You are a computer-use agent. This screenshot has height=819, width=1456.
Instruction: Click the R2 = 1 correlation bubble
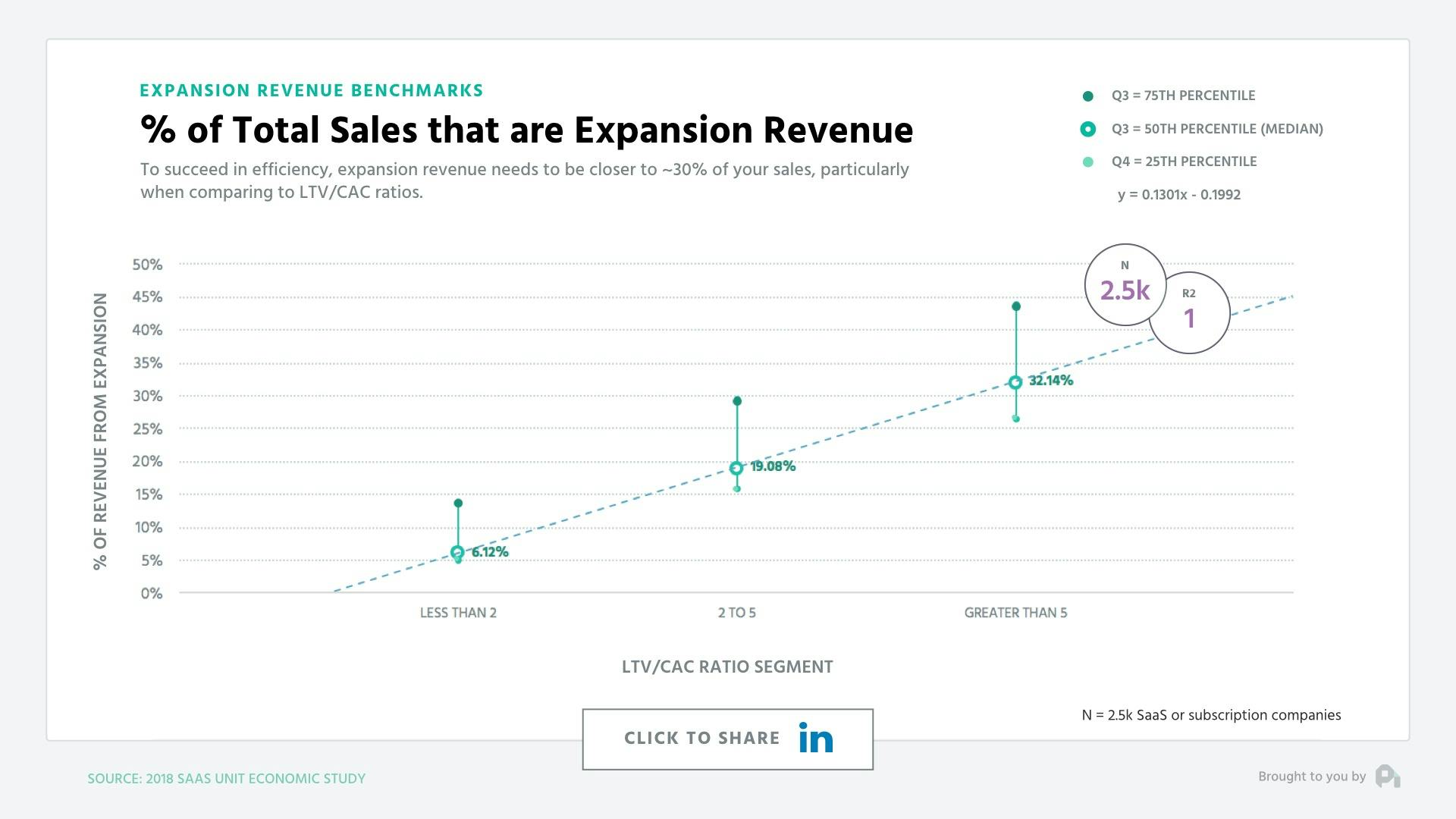pos(1191,315)
